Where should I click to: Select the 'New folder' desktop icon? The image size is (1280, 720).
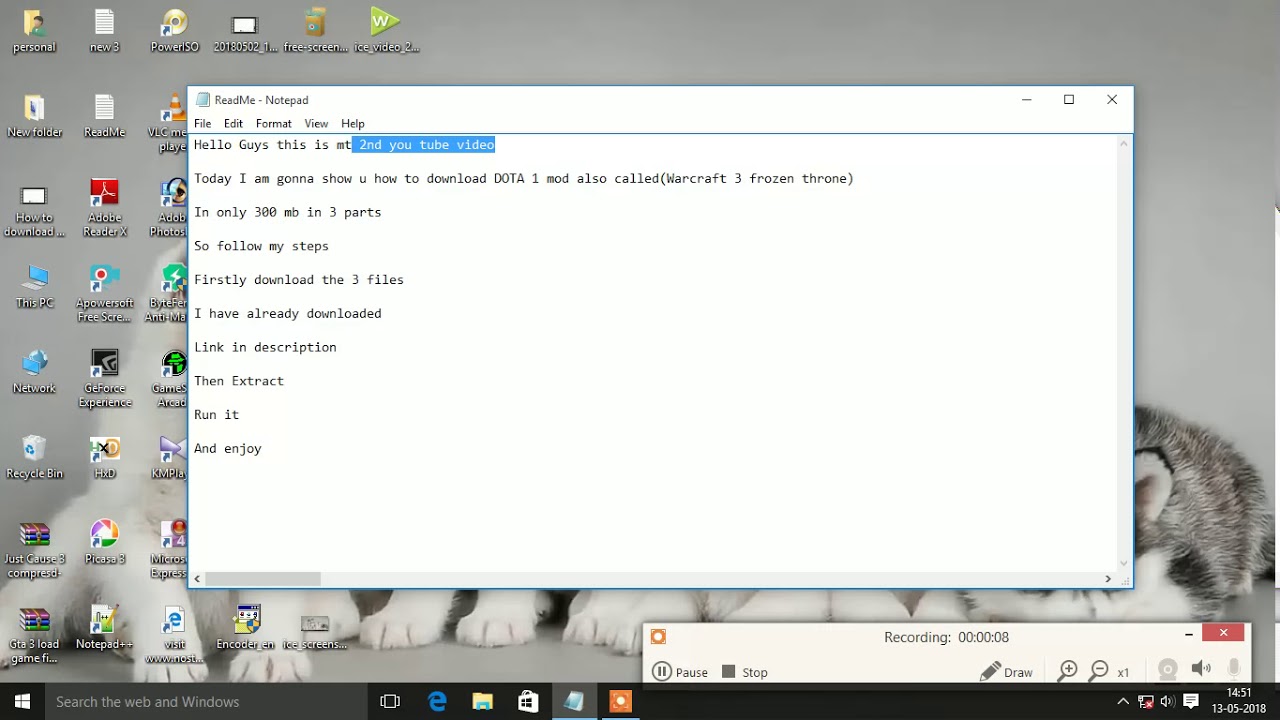(x=34, y=116)
